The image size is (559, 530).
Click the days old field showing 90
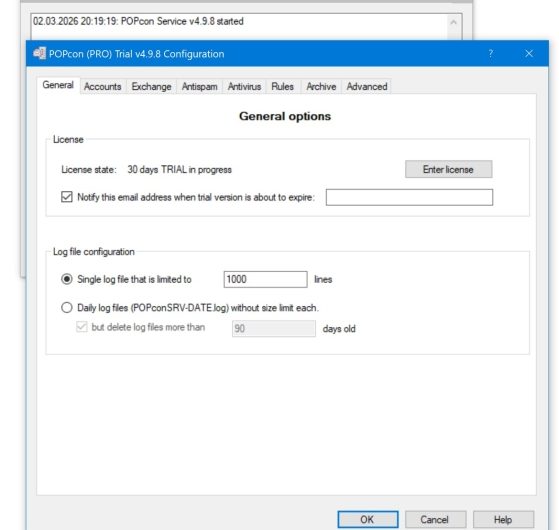coord(274,328)
